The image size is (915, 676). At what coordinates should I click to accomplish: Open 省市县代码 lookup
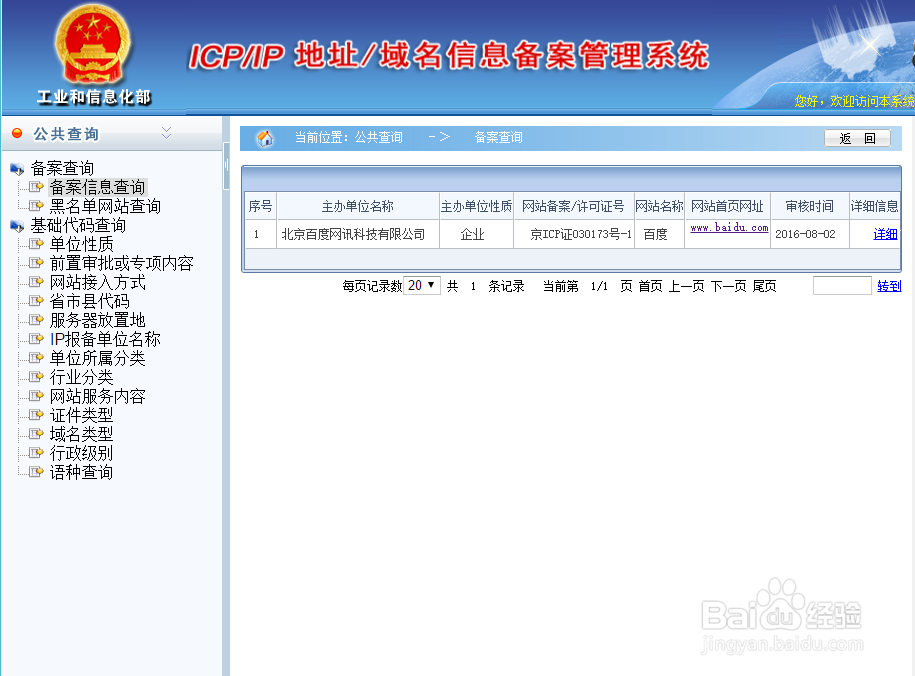89,301
